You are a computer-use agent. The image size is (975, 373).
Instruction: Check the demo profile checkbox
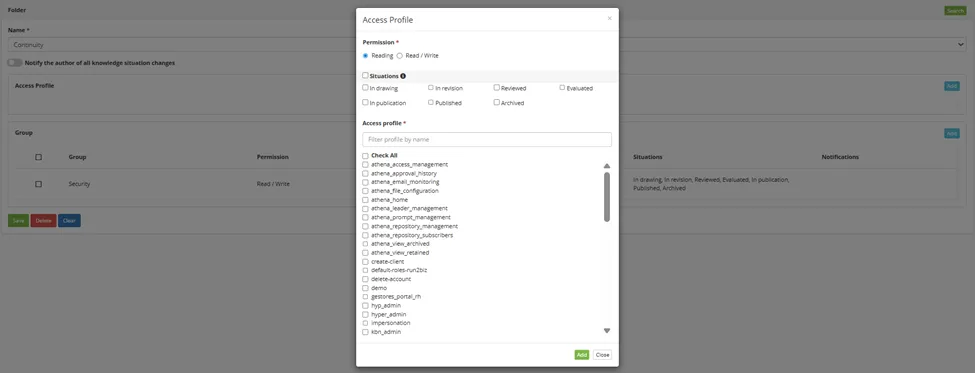point(366,288)
